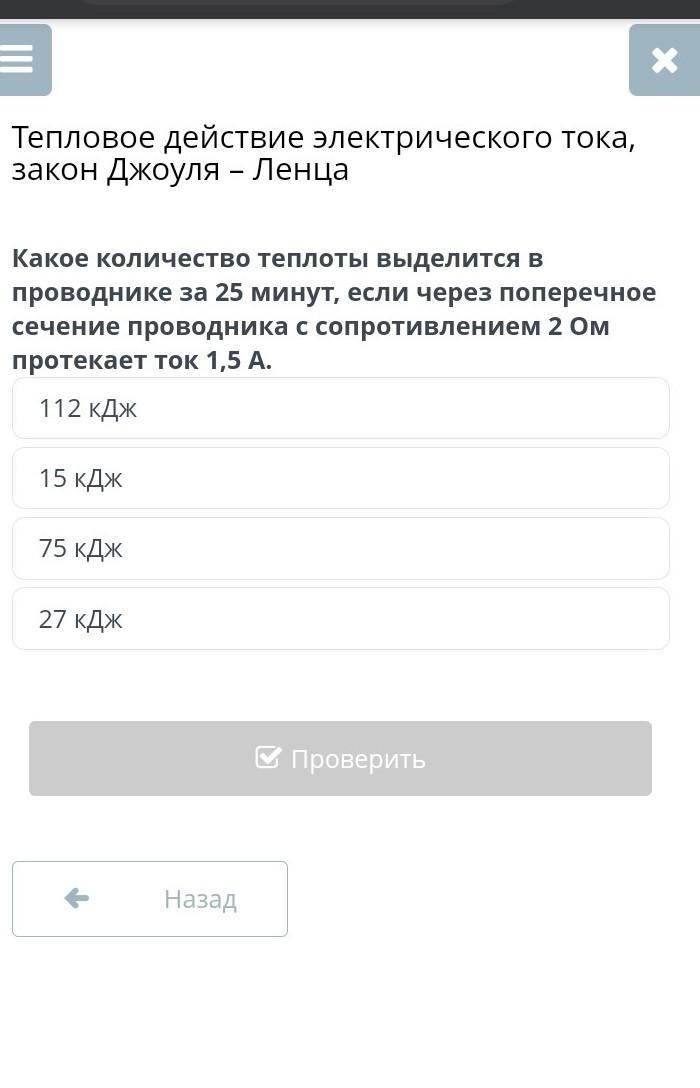The height and width of the screenshot is (1088, 700).
Task: Close the quiz with the X icon
Action: pyautogui.click(x=664, y=60)
